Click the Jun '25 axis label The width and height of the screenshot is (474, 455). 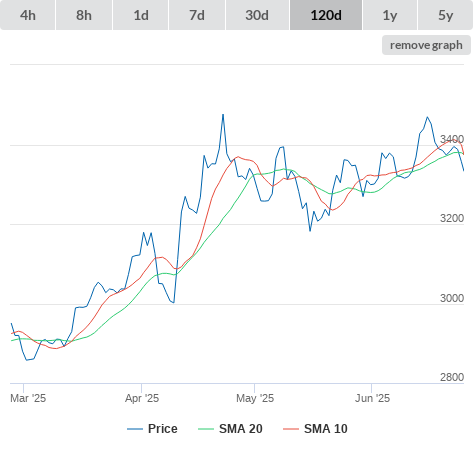pyautogui.click(x=372, y=398)
